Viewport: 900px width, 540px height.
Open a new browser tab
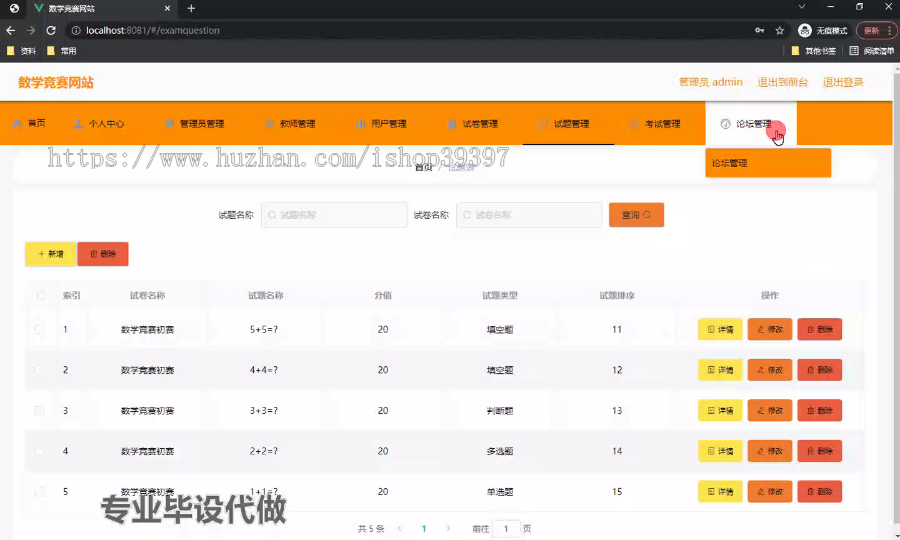[x=191, y=8]
